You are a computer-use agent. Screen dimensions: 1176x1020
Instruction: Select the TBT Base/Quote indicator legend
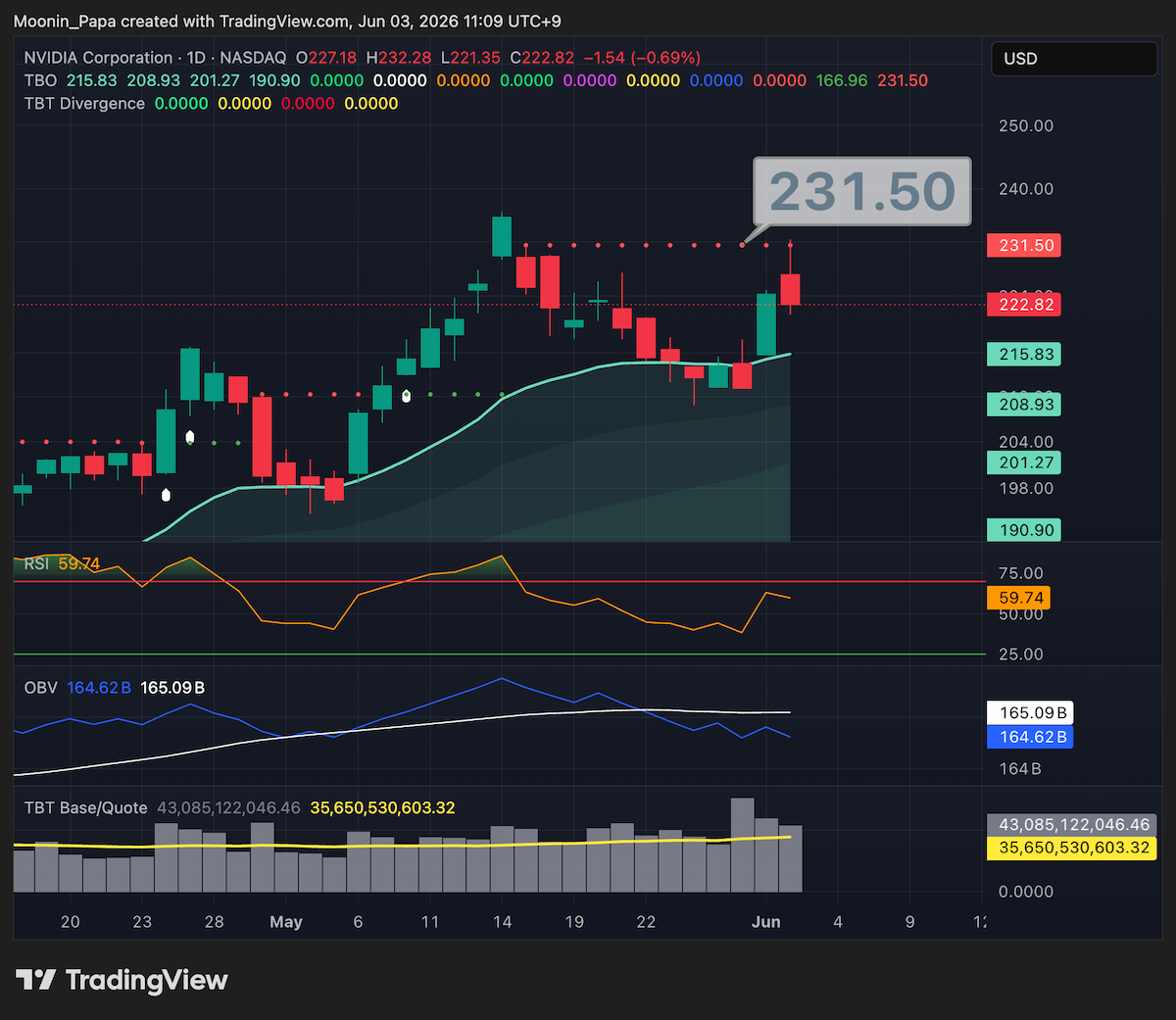[x=85, y=808]
